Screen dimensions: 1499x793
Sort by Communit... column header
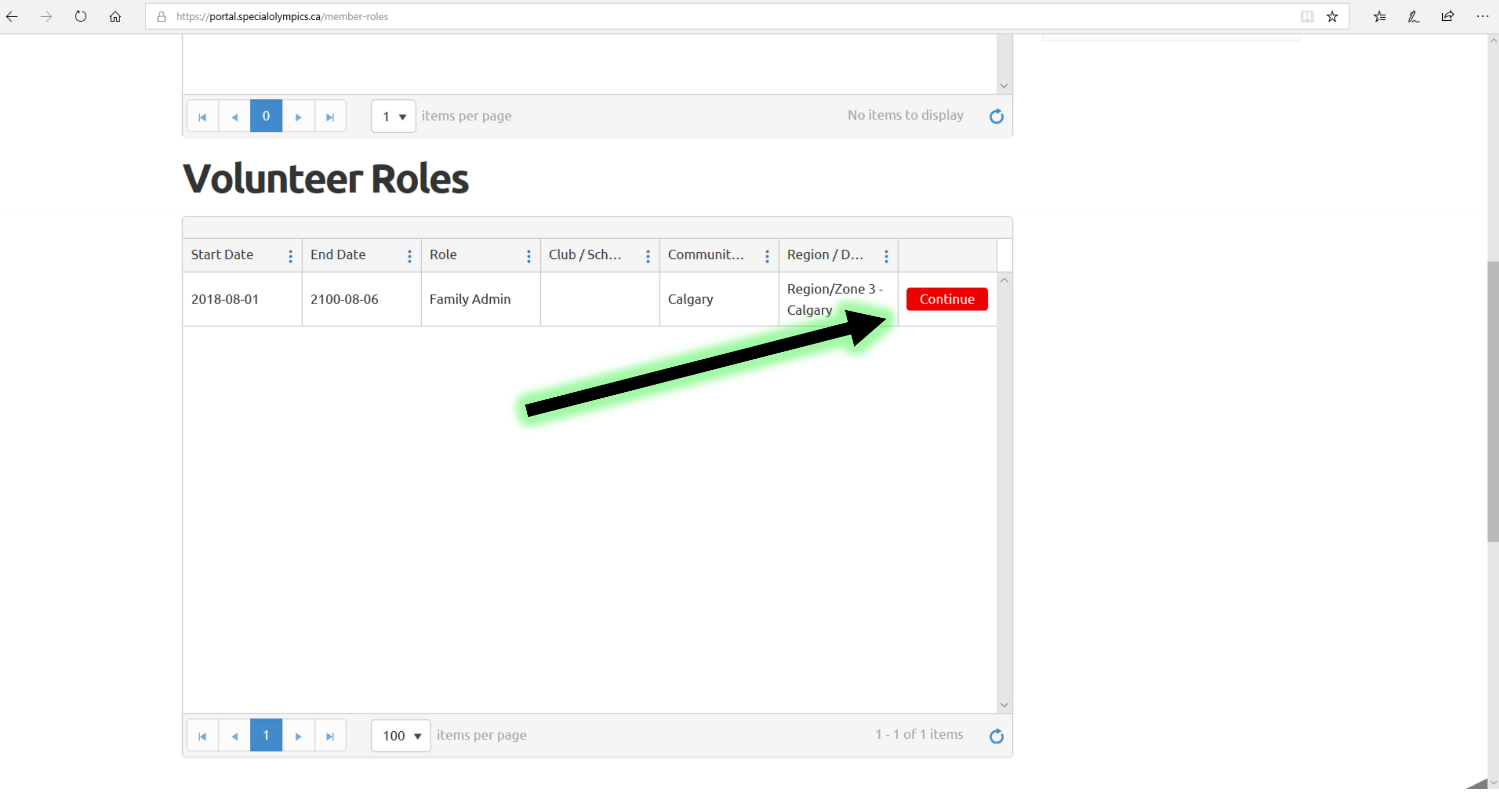[706, 255]
